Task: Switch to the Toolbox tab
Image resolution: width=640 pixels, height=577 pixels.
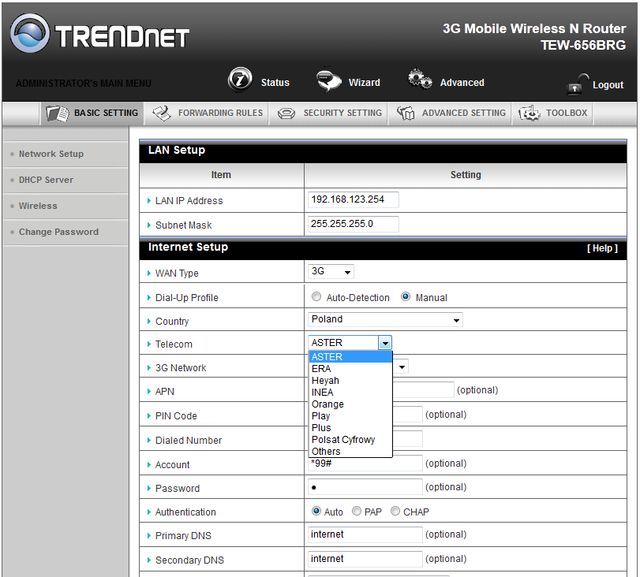Action: [553, 113]
